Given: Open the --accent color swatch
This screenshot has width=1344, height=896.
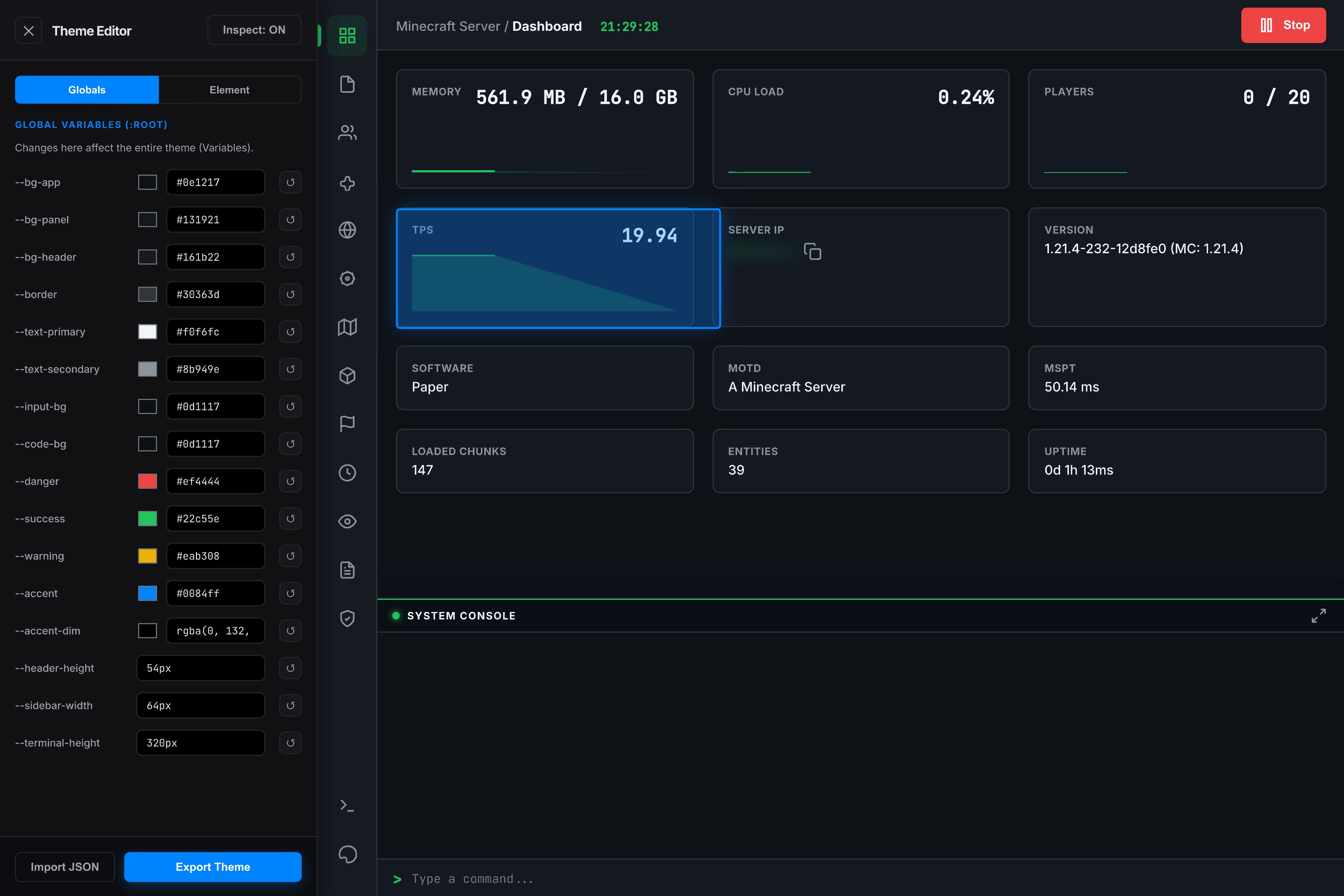Looking at the screenshot, I should pyautogui.click(x=148, y=593).
